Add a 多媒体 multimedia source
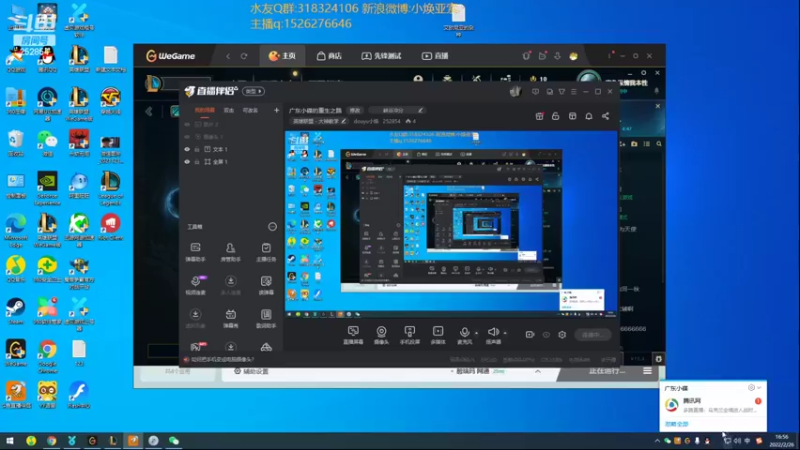Viewport: 800px width, 450px height. coord(438,335)
